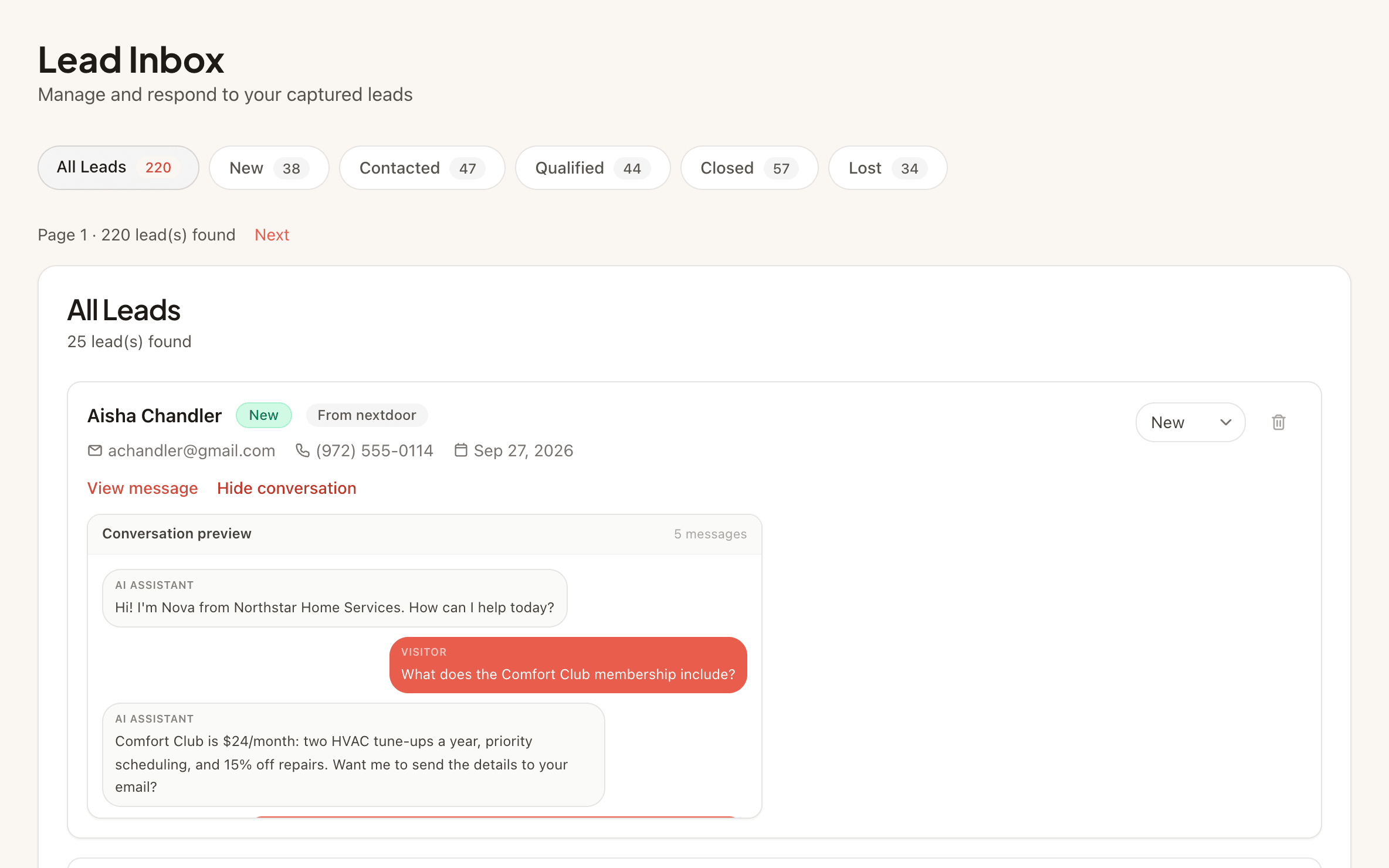
Task: Click the calendar icon beside Sep 27, 2026
Action: tap(461, 450)
